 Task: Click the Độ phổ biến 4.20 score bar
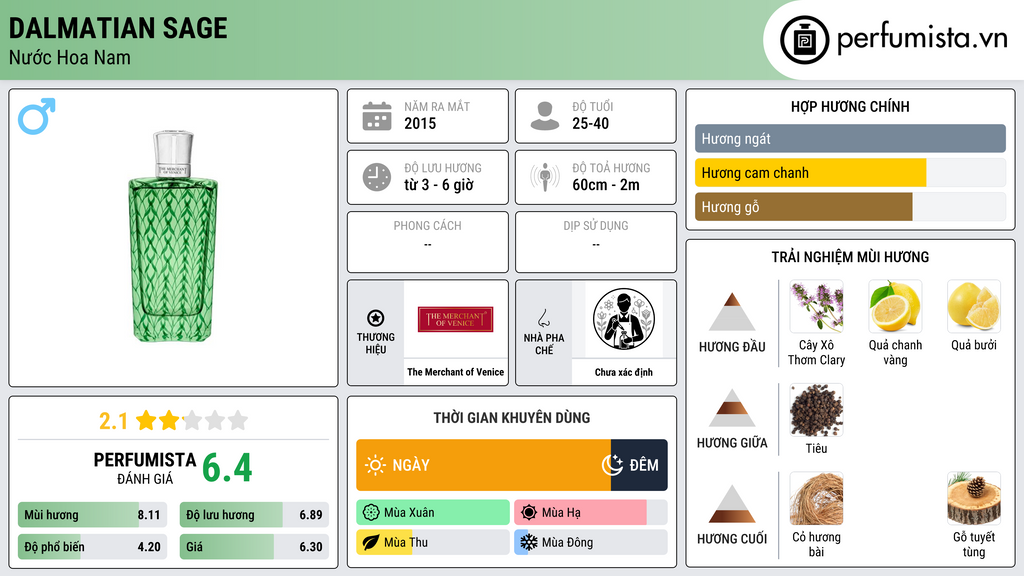click(93, 547)
